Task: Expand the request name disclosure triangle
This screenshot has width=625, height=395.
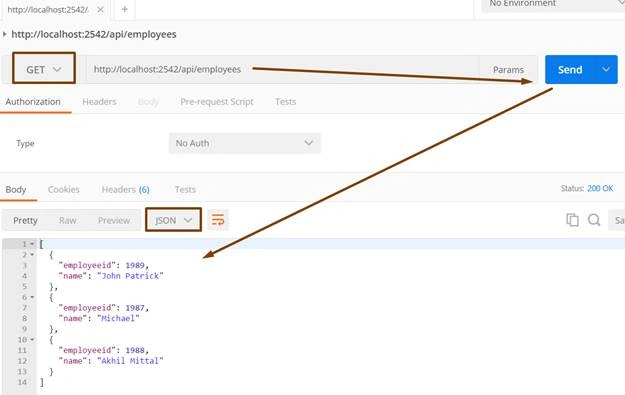Action: 4,34
